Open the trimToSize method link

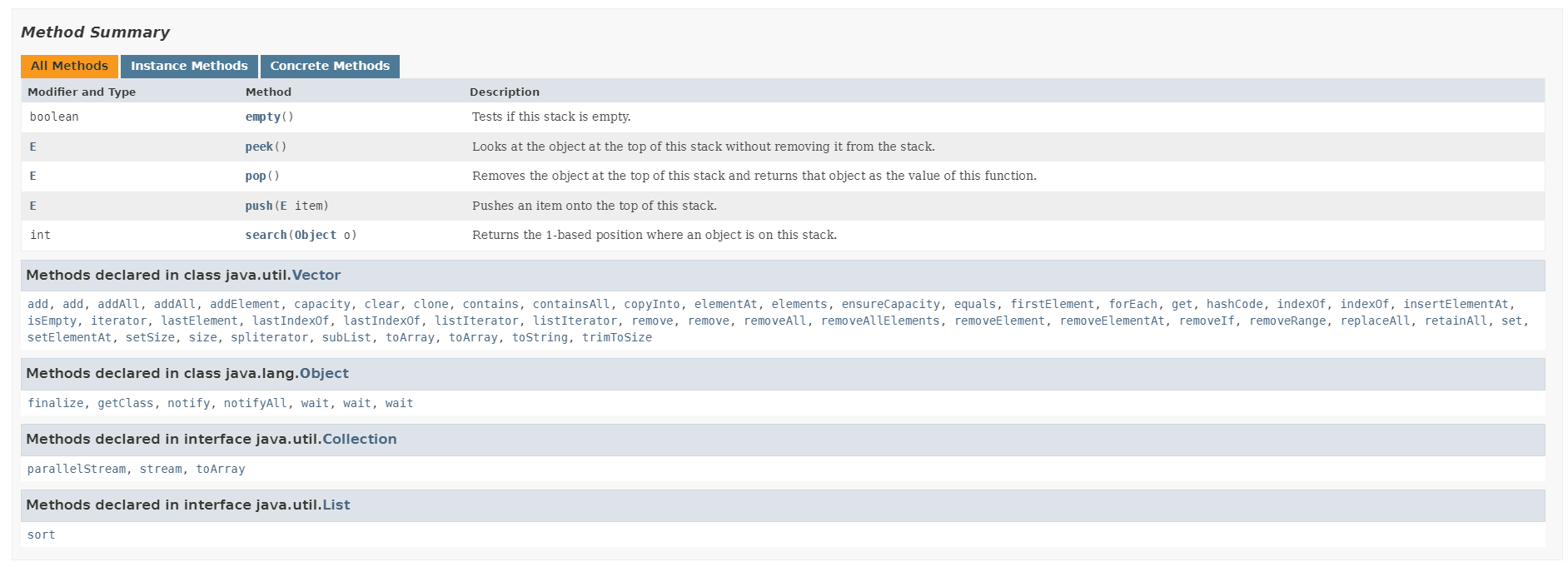(617, 338)
